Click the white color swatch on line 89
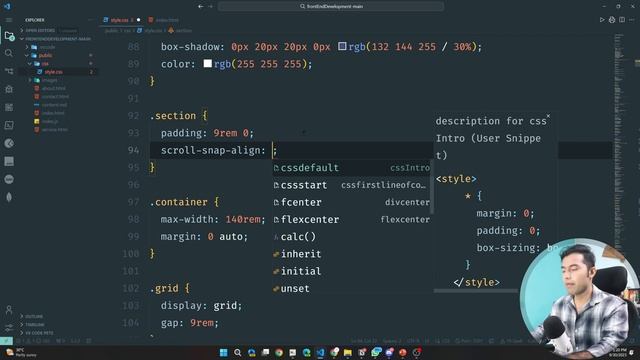 [x=207, y=64]
